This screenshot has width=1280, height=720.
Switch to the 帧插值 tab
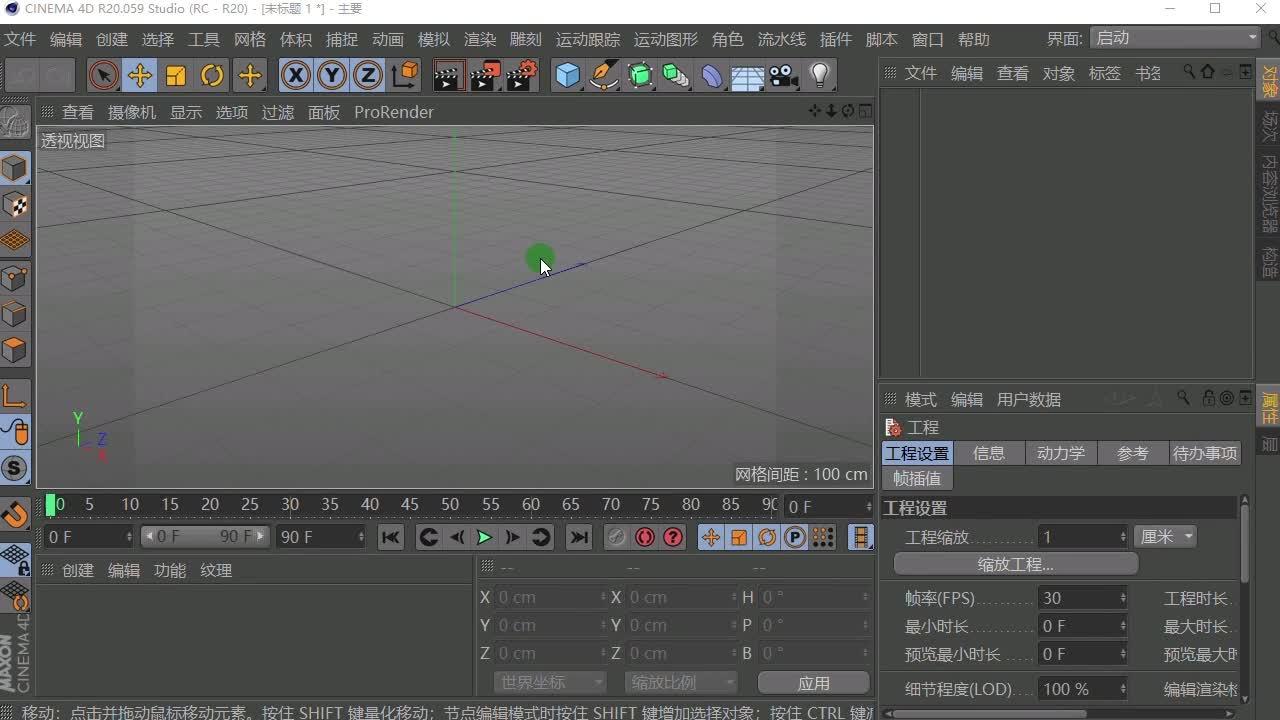pos(918,478)
